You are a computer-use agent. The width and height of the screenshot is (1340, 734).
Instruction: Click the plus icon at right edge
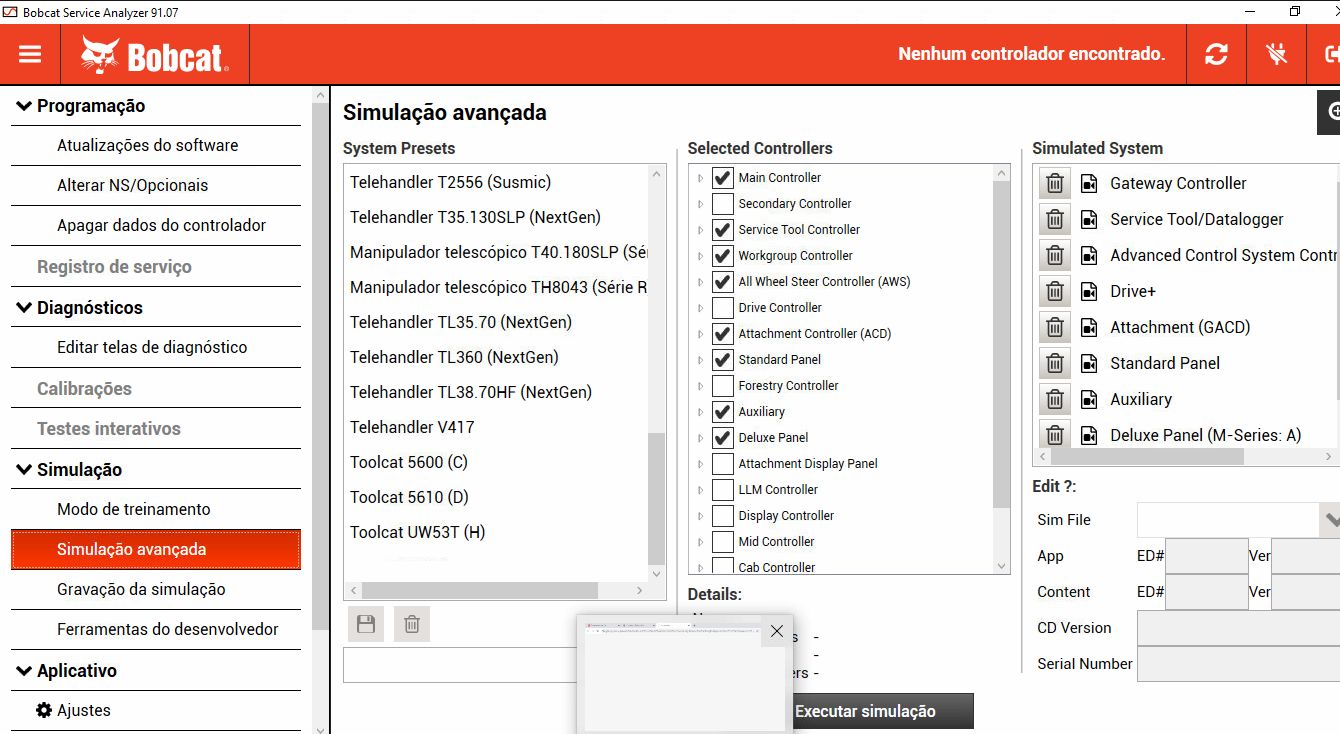[x=1330, y=111]
